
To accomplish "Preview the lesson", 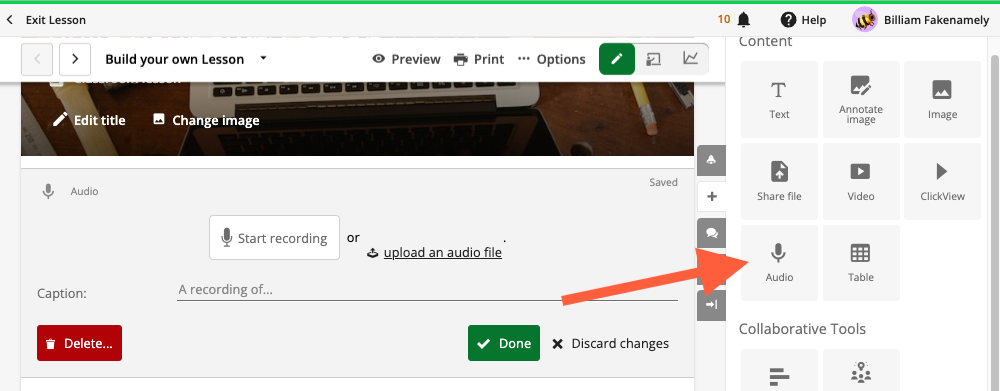I will 406,59.
